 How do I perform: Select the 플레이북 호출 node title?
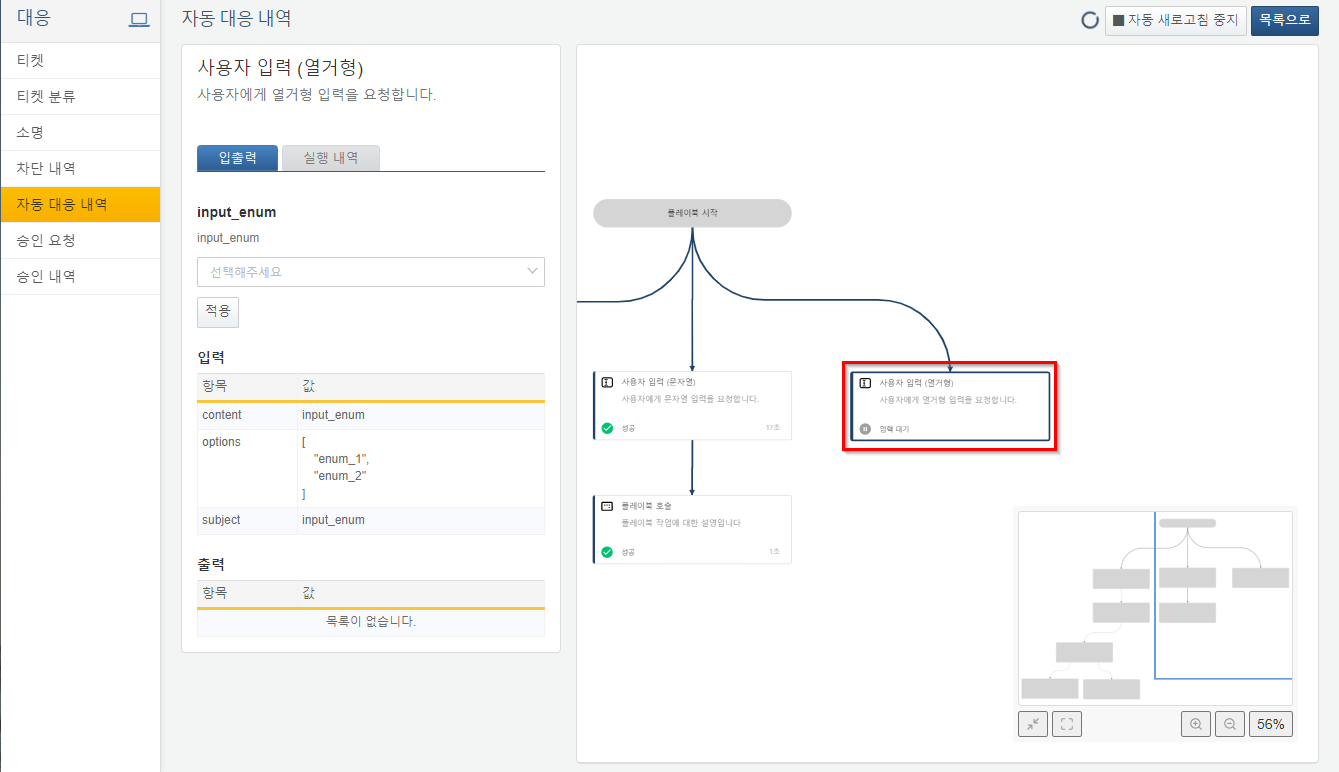coord(646,506)
